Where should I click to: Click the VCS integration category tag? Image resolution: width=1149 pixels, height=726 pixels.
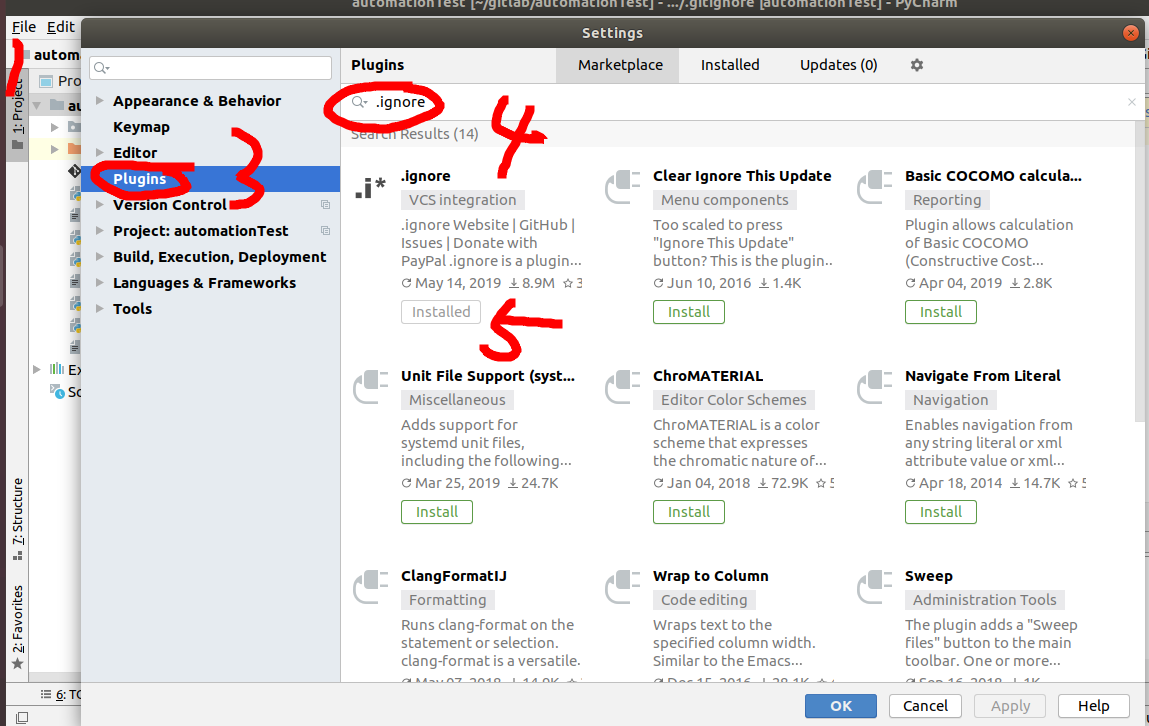[462, 200]
